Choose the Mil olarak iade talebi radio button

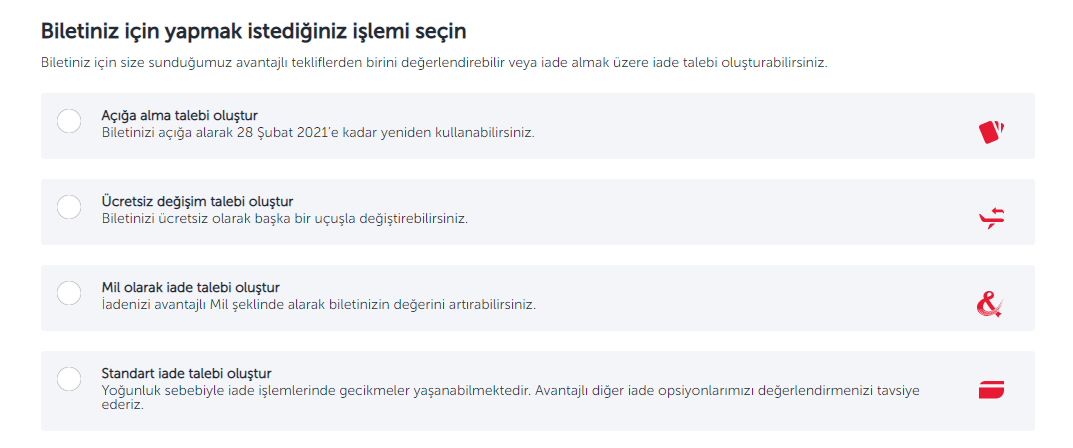click(69, 293)
